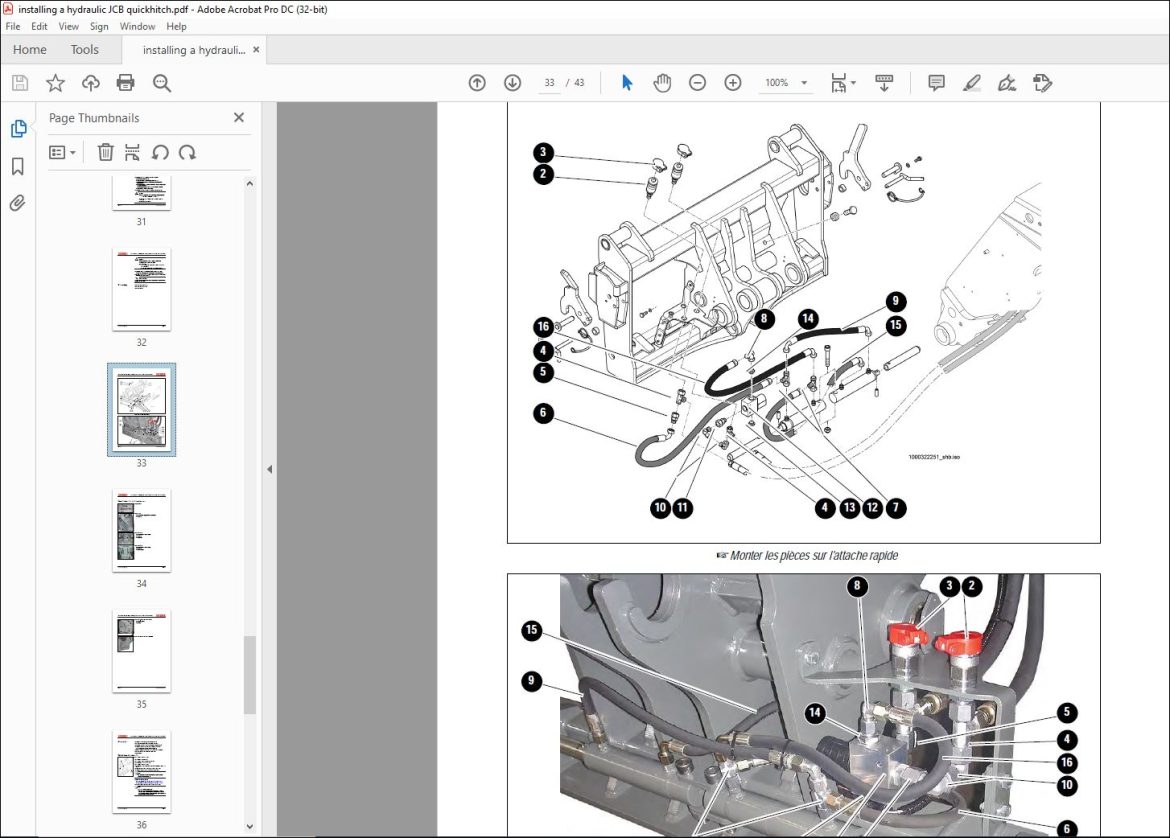Select the Highlight text pen tool
1170x838 pixels.
[972, 83]
